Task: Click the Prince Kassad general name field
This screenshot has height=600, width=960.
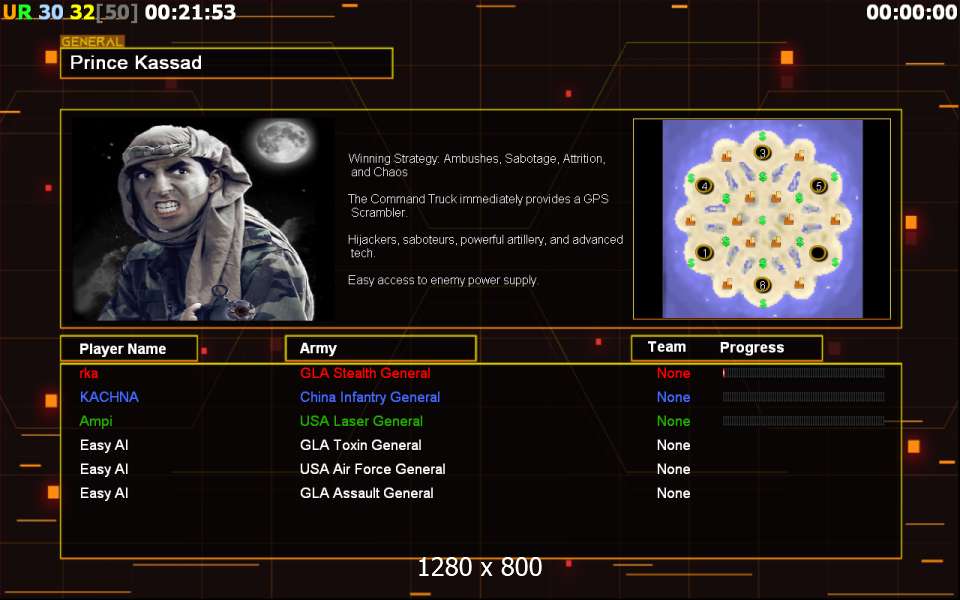Action: 227,63
